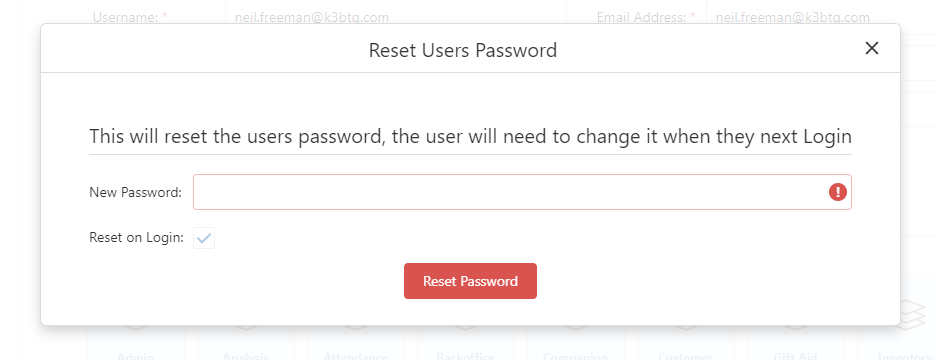936x360 pixels.
Task: Click the New Password label
Action: tap(136, 192)
